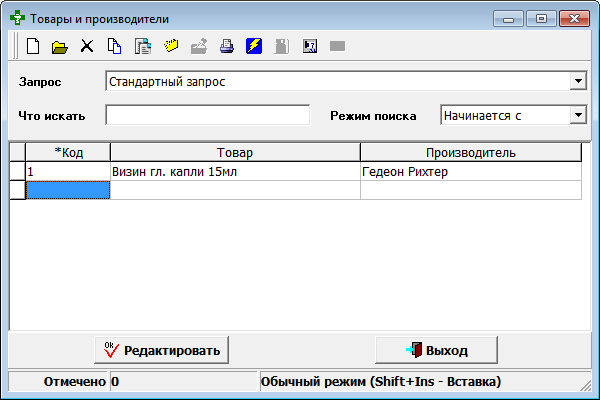600x400 pixels.
Task: Click the Редактировать button
Action: (161, 350)
